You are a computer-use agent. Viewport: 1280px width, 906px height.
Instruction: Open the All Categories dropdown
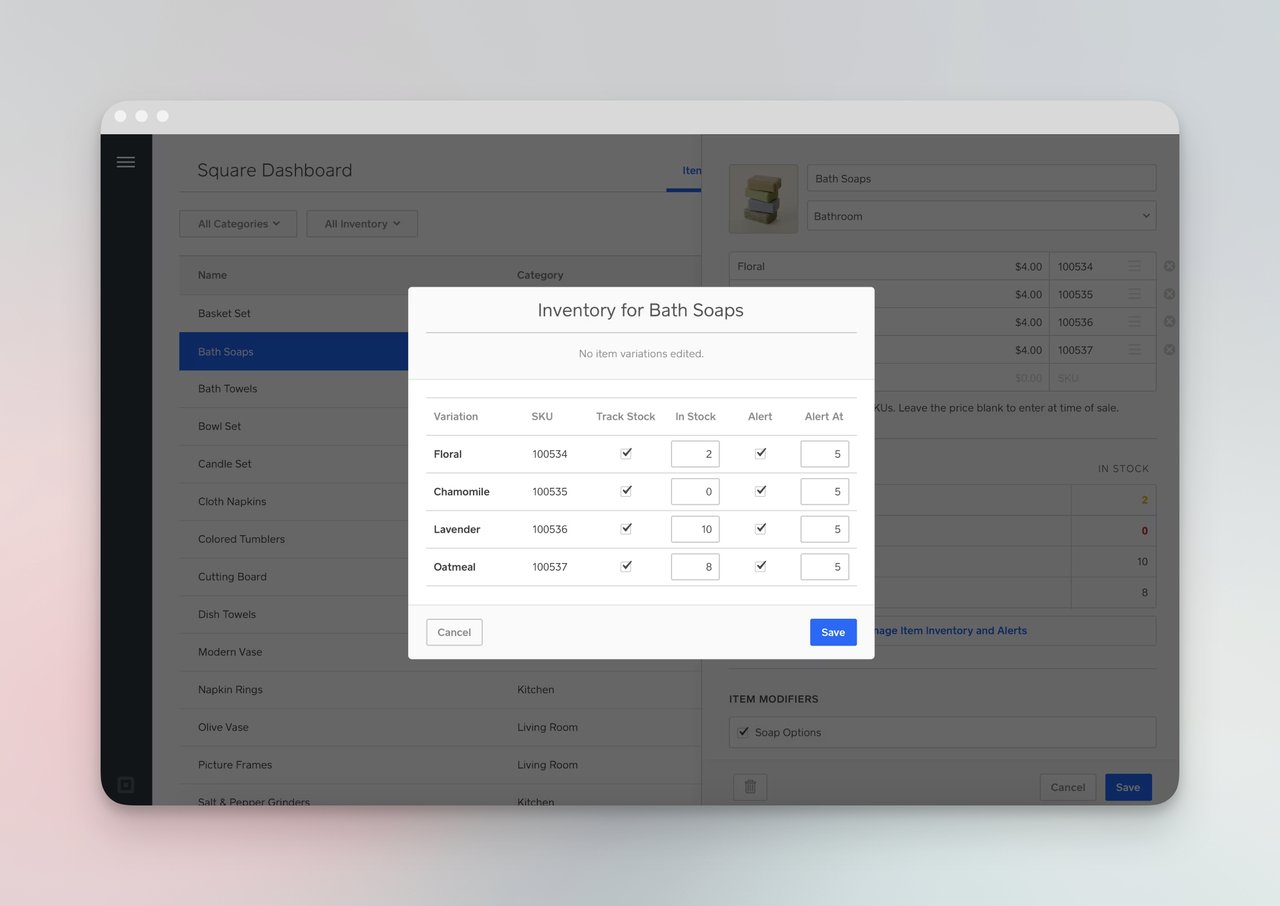click(x=238, y=224)
